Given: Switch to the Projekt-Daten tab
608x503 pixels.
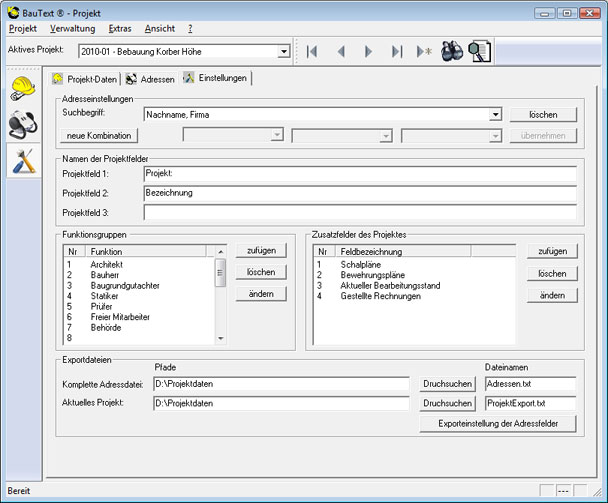Looking at the screenshot, I should pyautogui.click(x=85, y=79).
